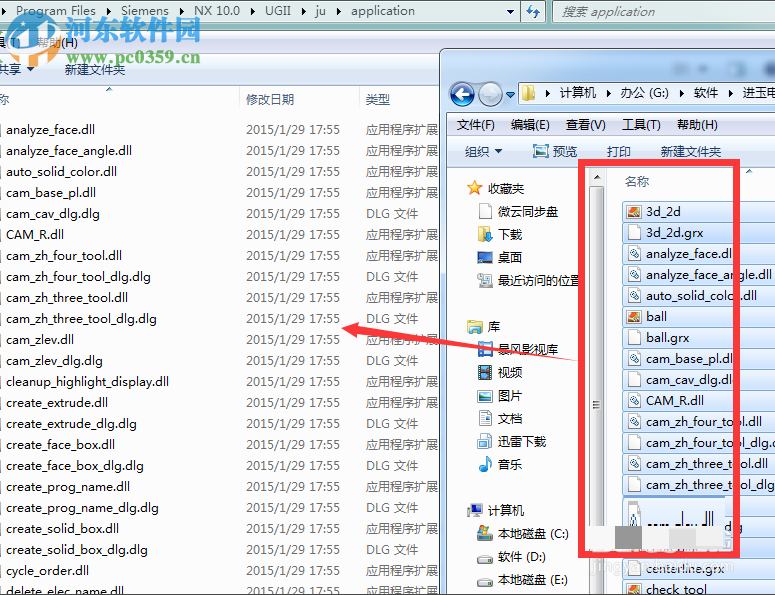Click the 视频 library icon
The width and height of the screenshot is (775, 595).
point(484,372)
